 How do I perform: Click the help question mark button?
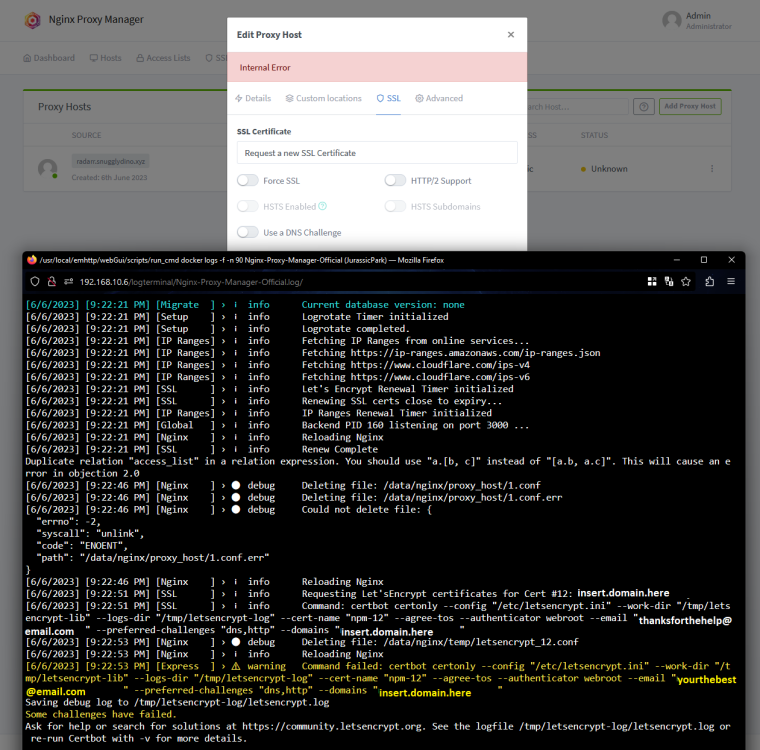click(644, 106)
